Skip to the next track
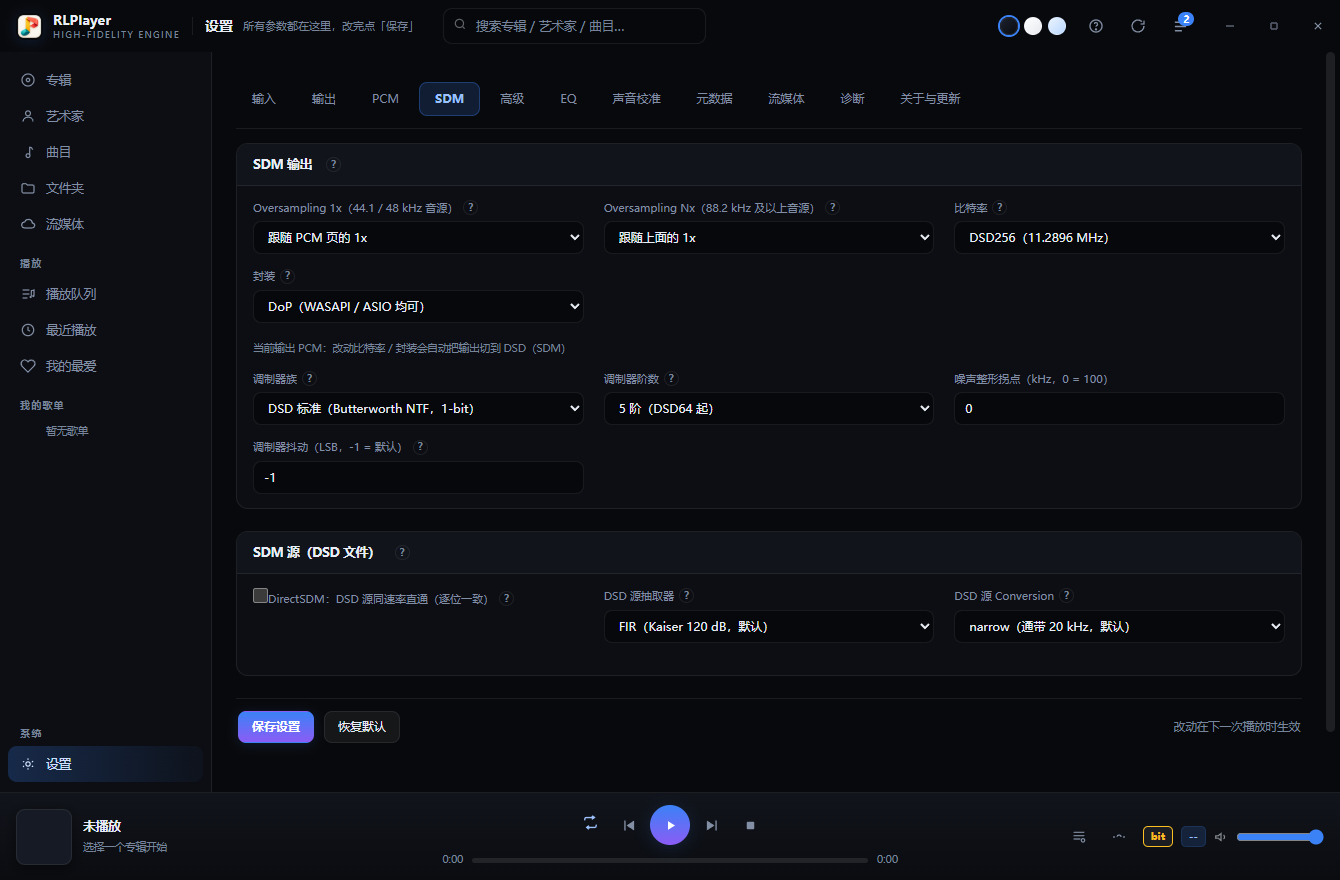The image size is (1340, 880). [712, 825]
